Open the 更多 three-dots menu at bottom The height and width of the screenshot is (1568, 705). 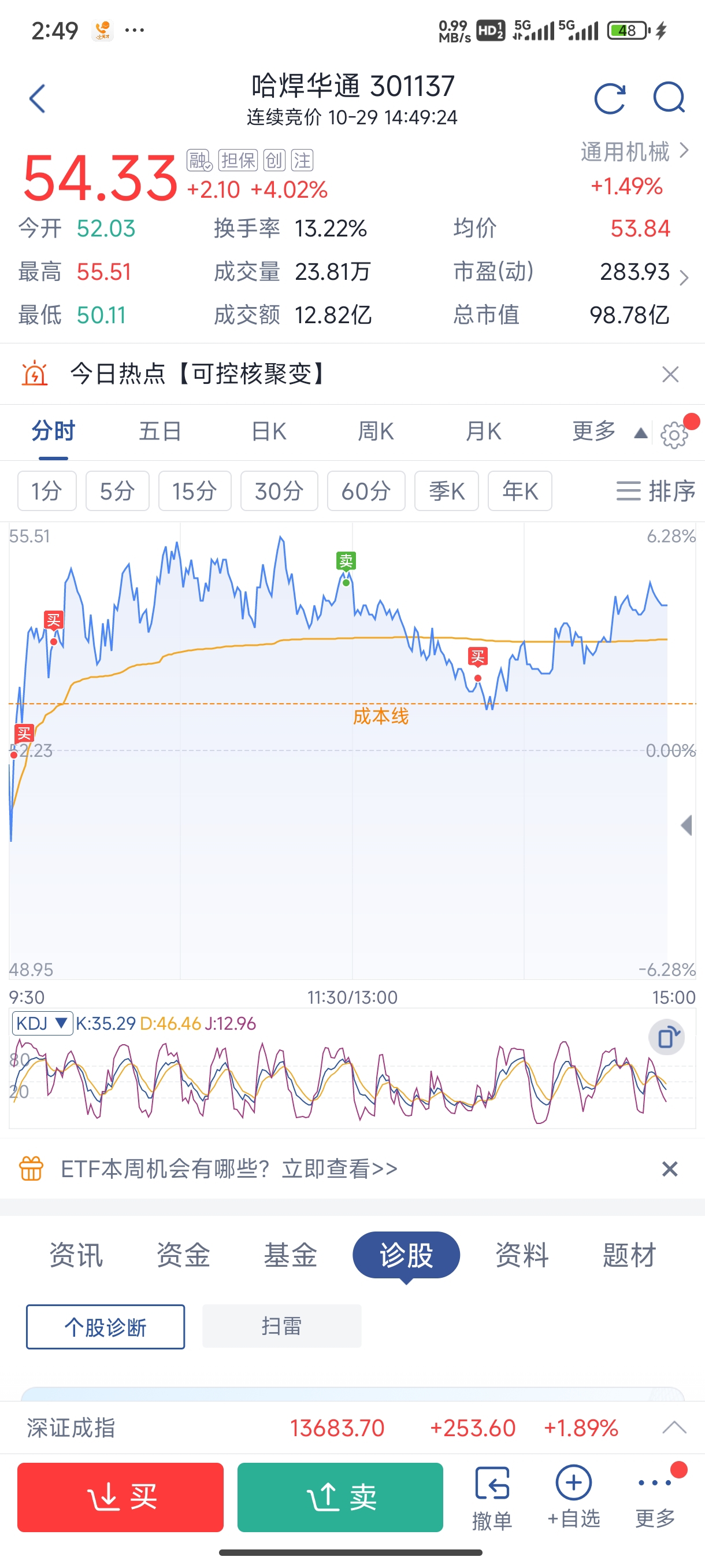pyautogui.click(x=655, y=1501)
